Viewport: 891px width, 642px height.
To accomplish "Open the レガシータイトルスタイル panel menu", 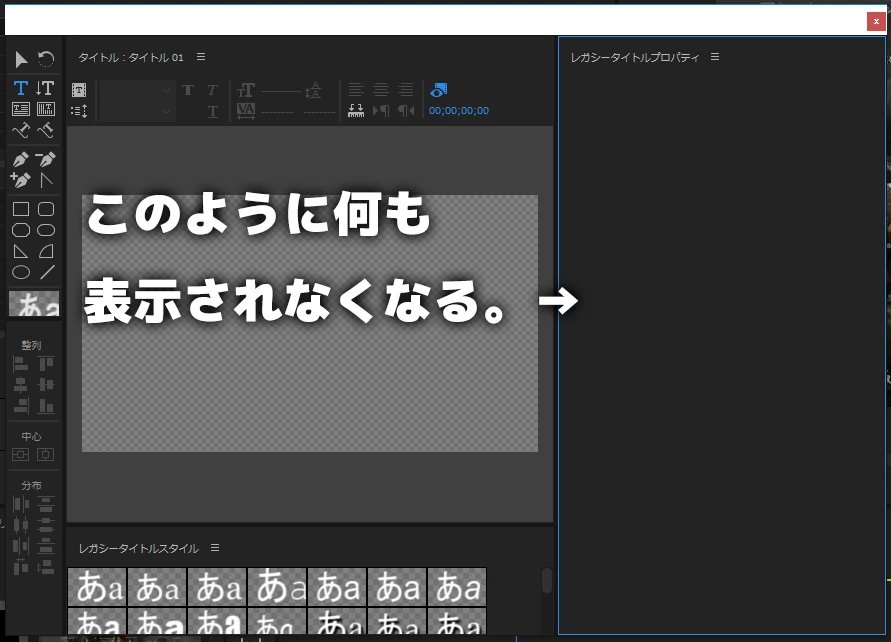I will tap(215, 548).
